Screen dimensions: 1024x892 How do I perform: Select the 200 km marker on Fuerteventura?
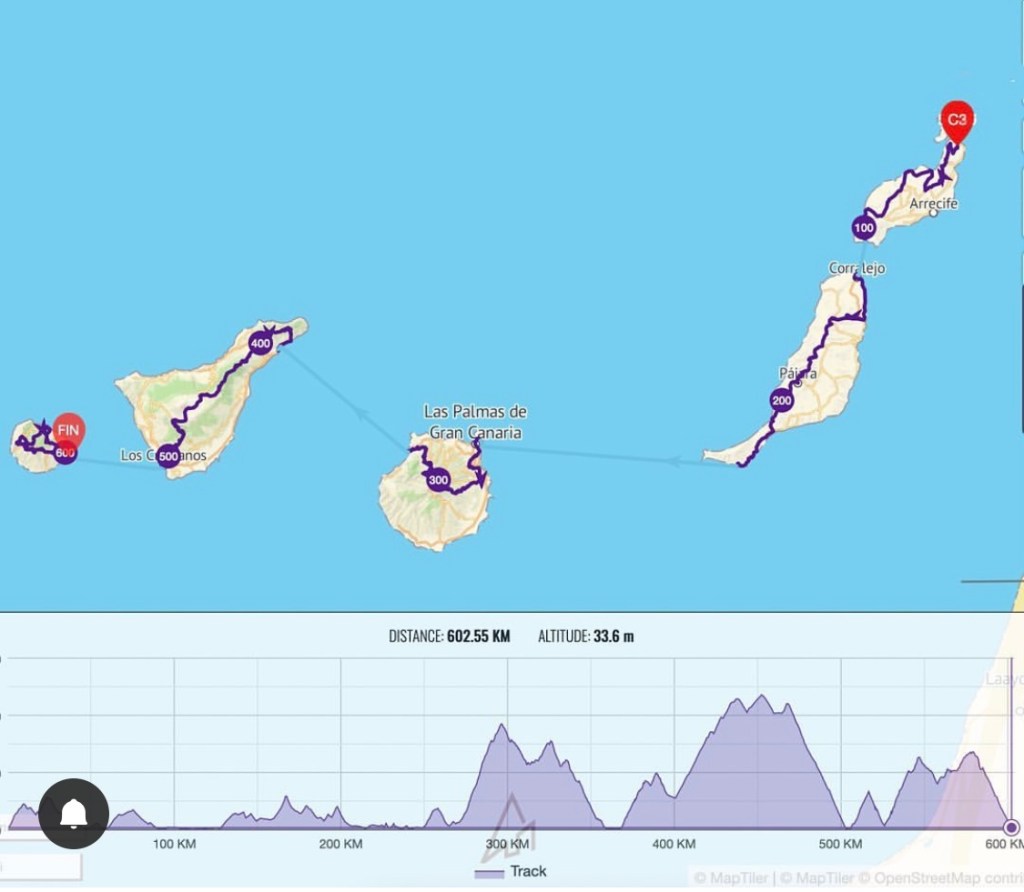781,401
